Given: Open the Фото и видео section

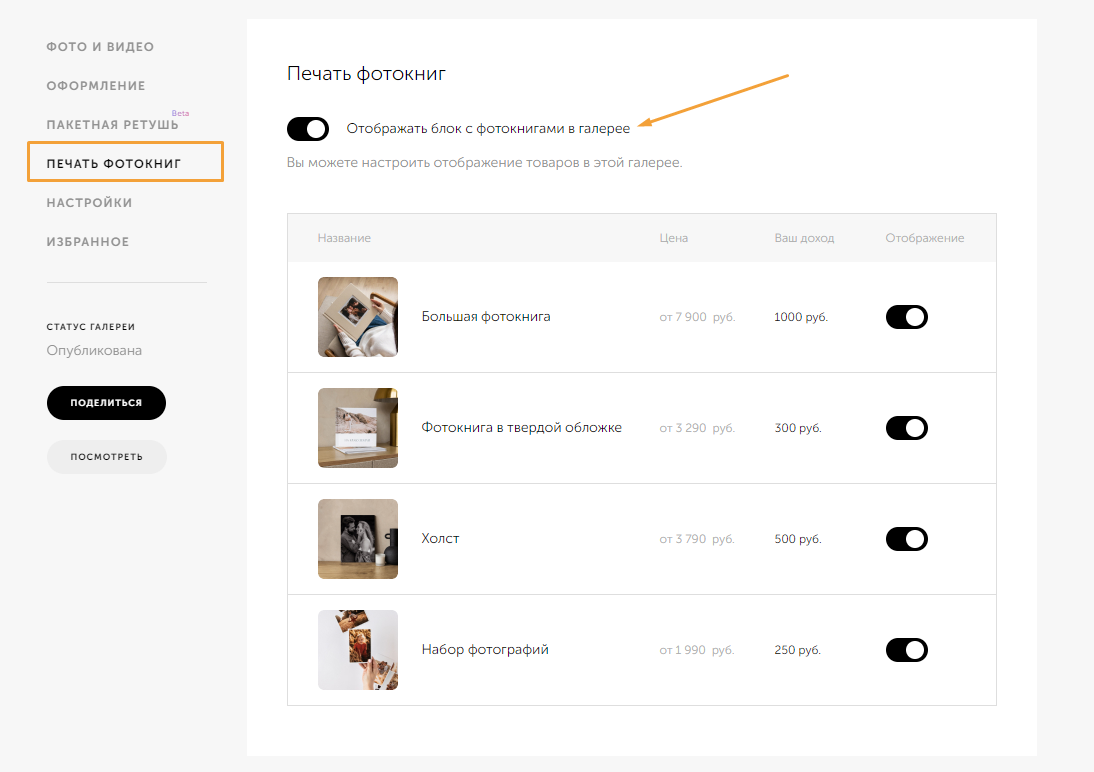Looking at the screenshot, I should 100,47.
